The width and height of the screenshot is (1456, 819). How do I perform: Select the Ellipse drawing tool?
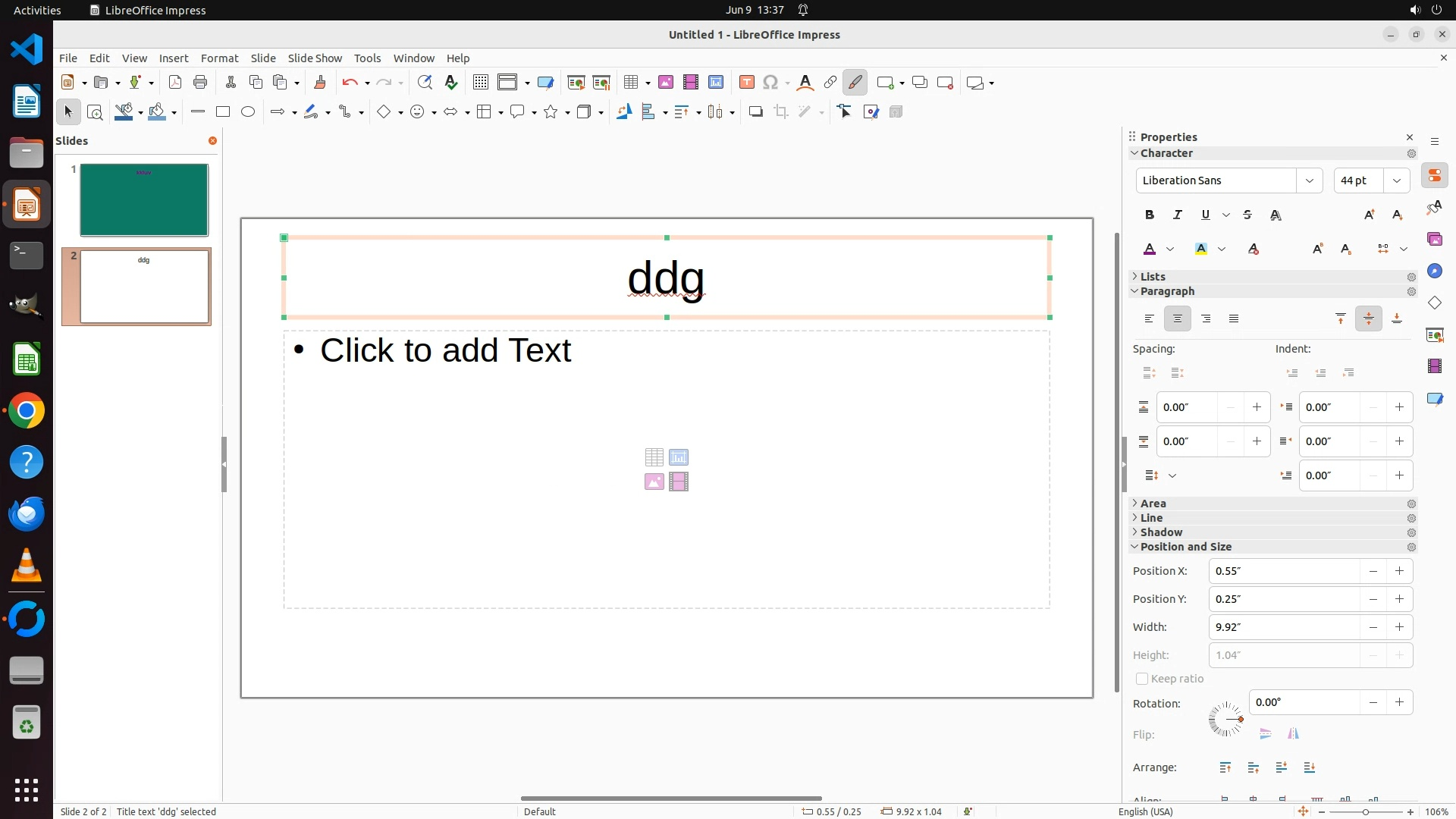(248, 111)
